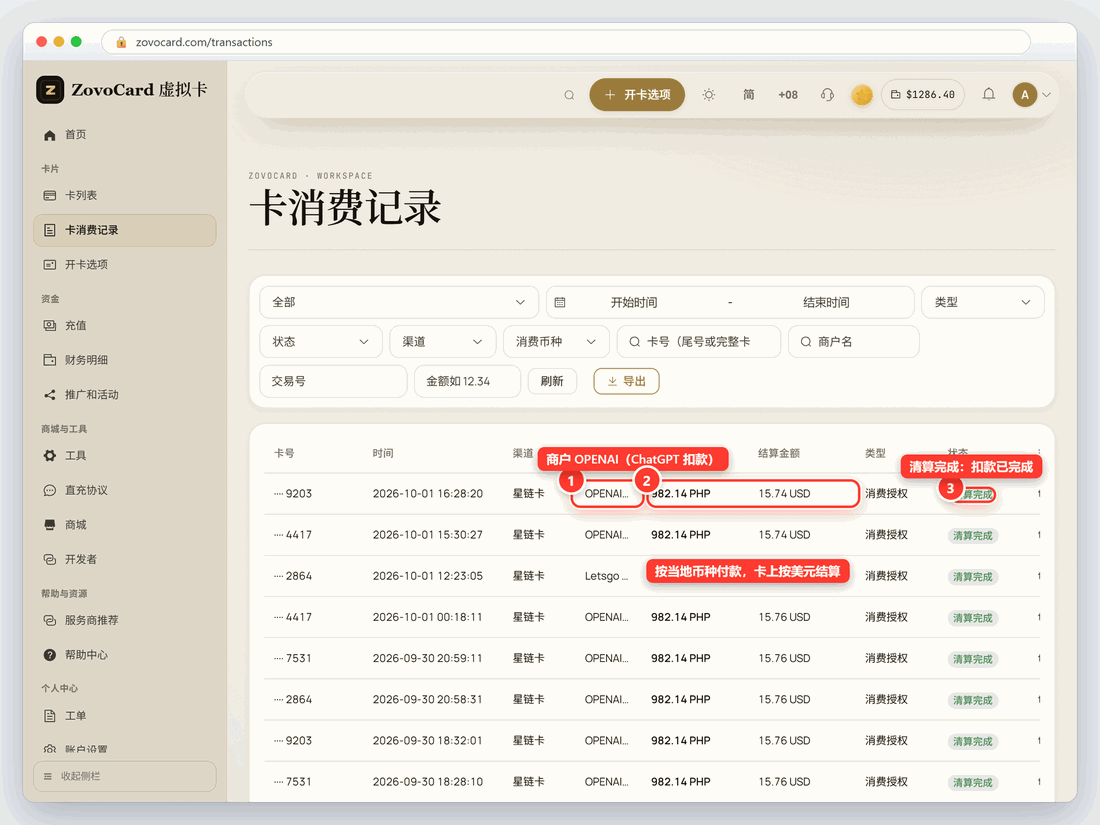Image resolution: width=1100 pixels, height=825 pixels.
Task: Click 清算完成 badge in 15:30:27 row
Action: coord(972,535)
